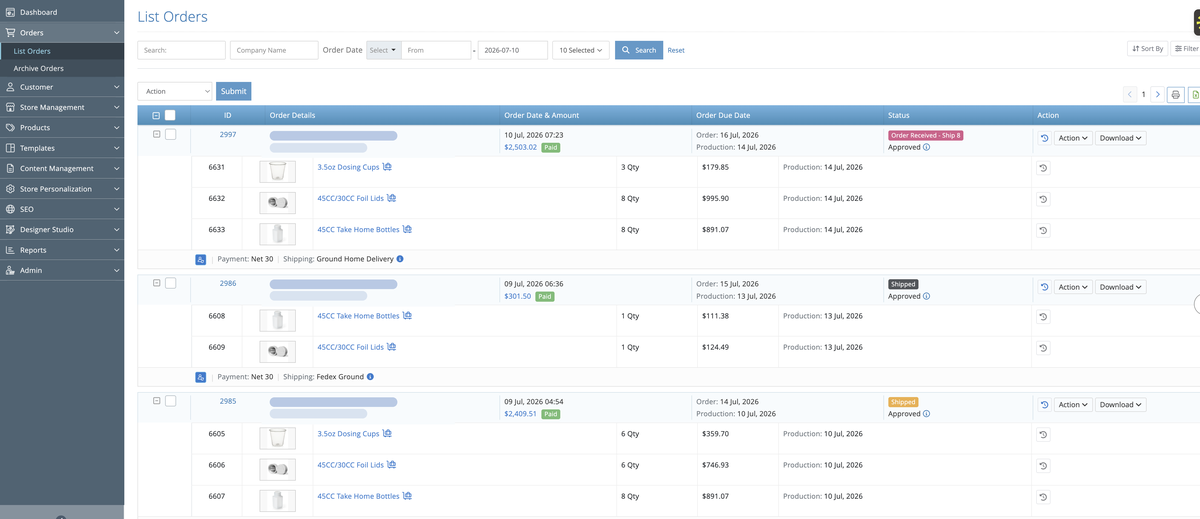Click cart icon next to item 6633's Take Home Bottles
The image size is (1200, 519).
[407, 229]
